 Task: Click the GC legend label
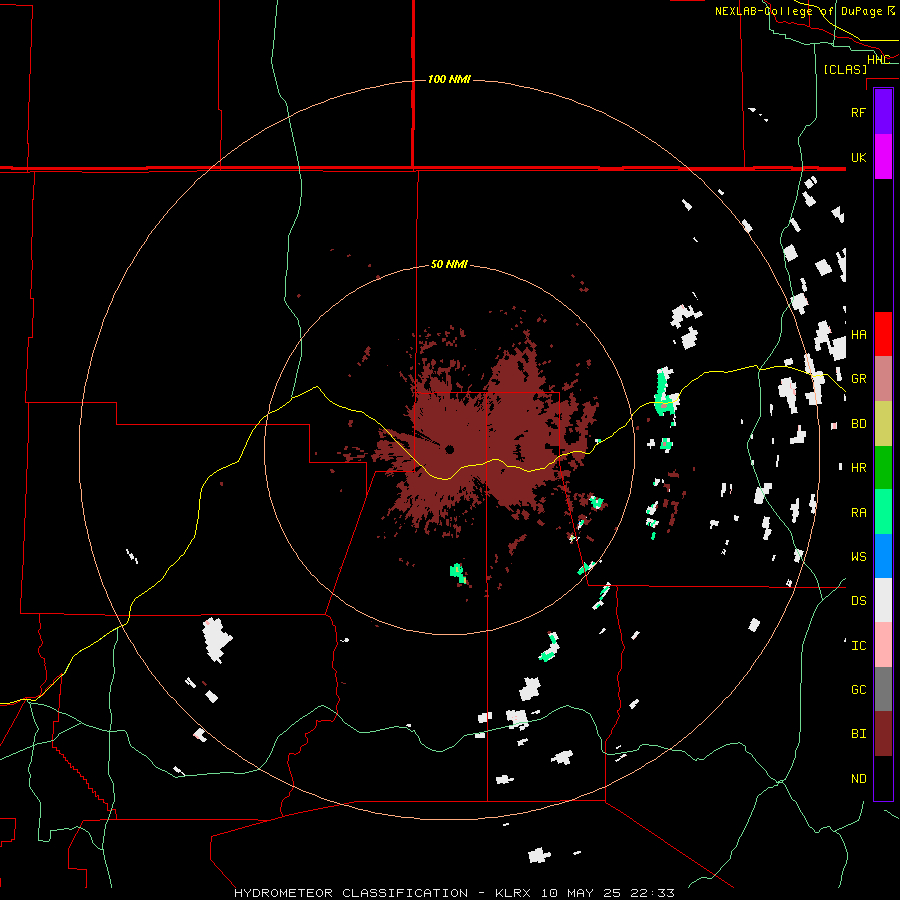coord(858,689)
